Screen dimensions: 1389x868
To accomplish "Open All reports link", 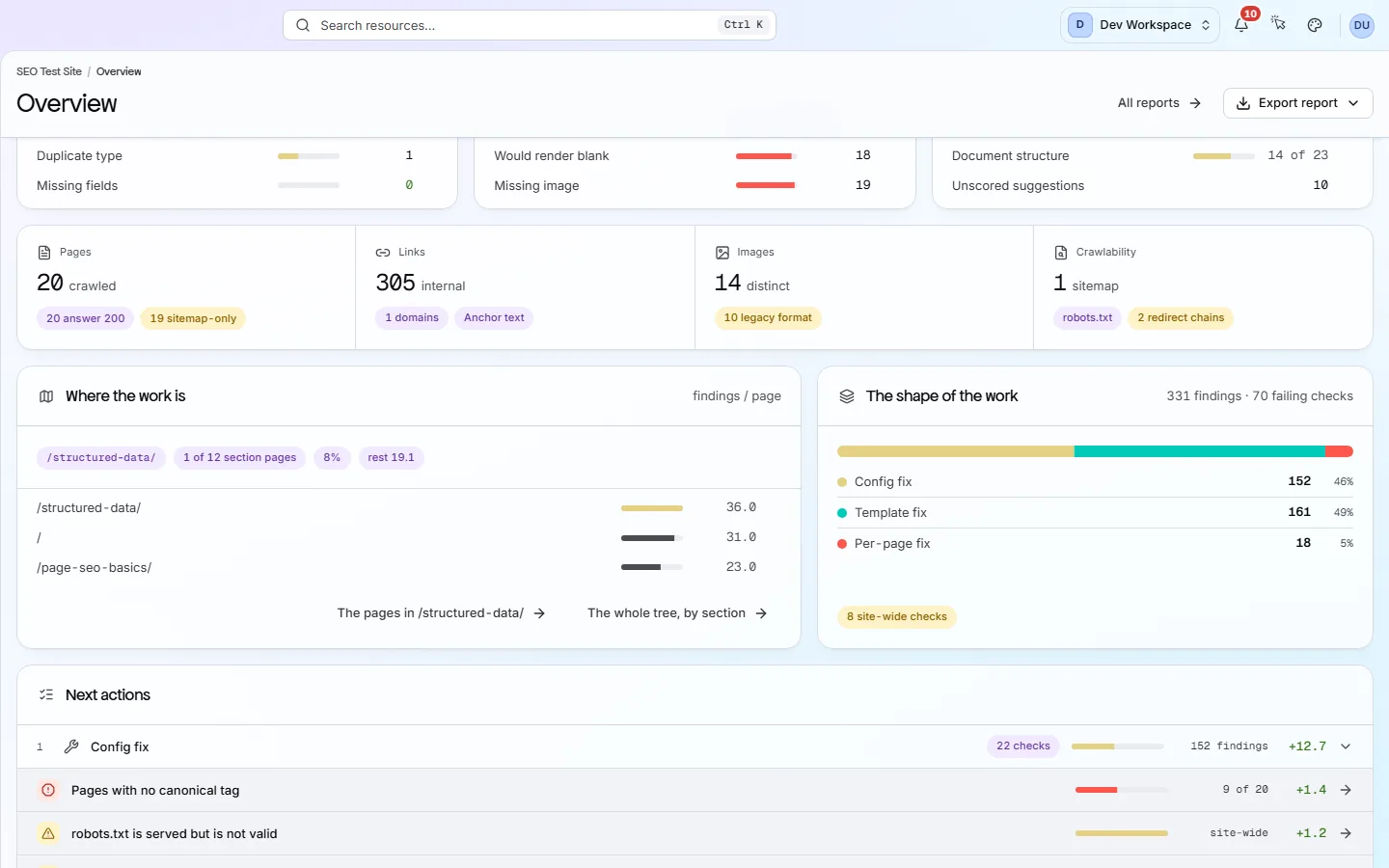I will (x=1159, y=103).
